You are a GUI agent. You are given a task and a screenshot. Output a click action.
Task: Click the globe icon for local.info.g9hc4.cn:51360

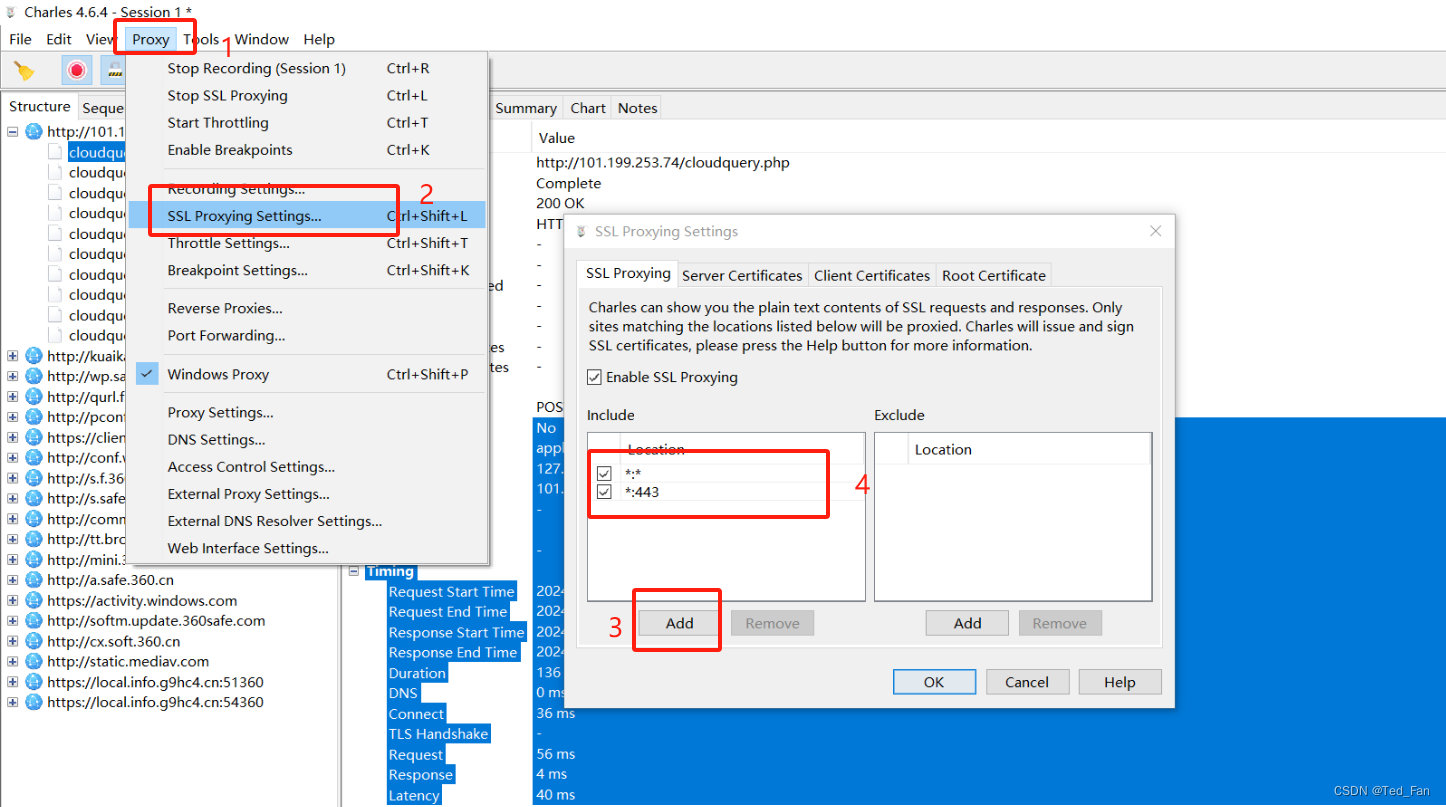click(x=34, y=682)
